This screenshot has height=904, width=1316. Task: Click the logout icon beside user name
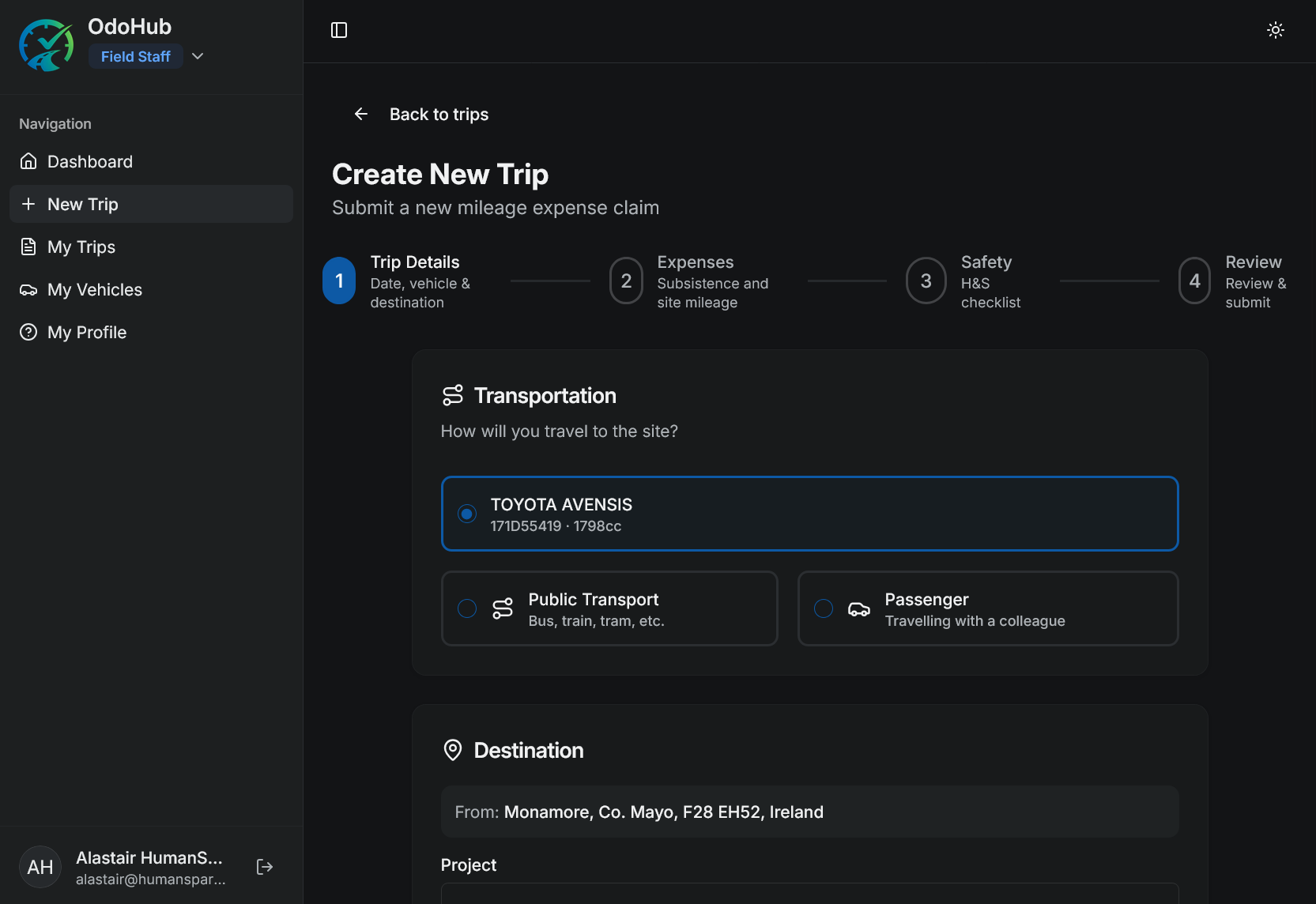(x=265, y=867)
